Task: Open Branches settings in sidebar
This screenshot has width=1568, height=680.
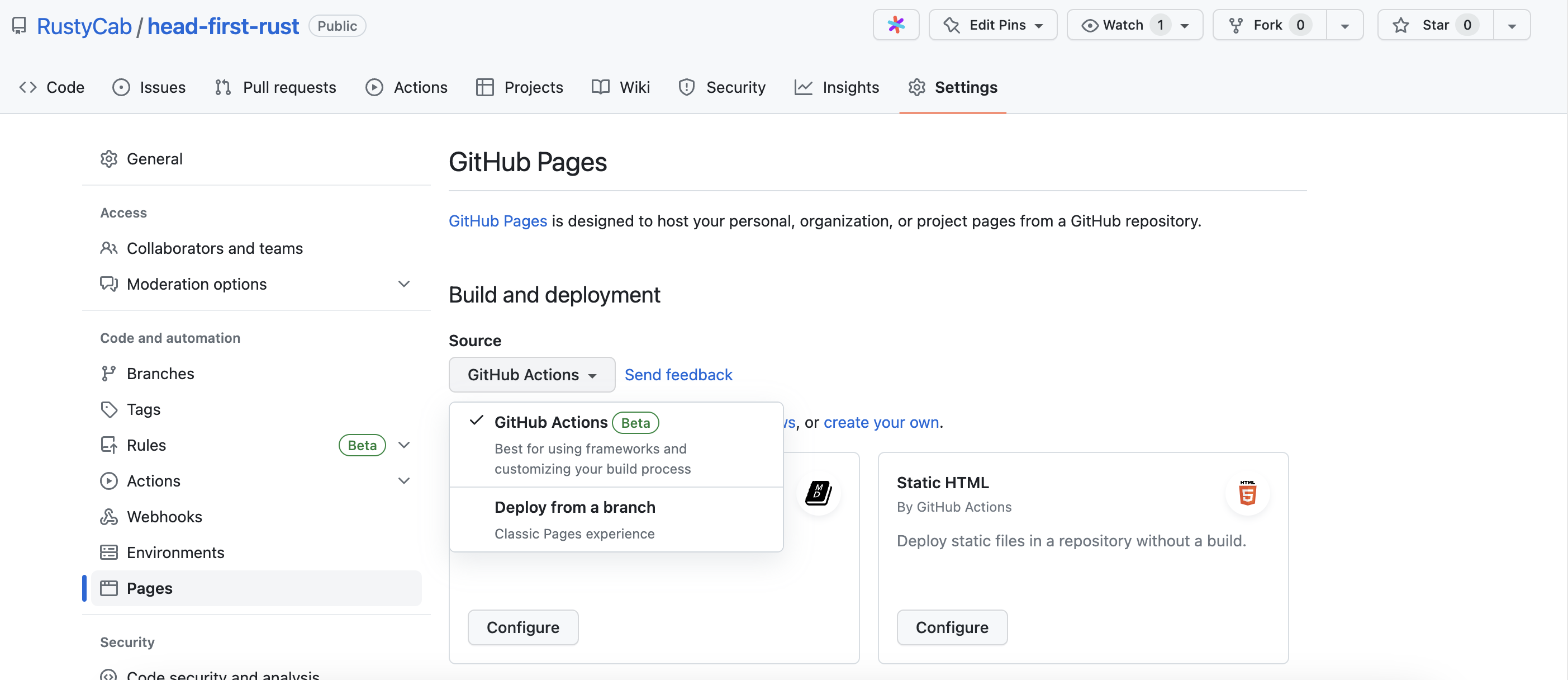Action: (160, 373)
